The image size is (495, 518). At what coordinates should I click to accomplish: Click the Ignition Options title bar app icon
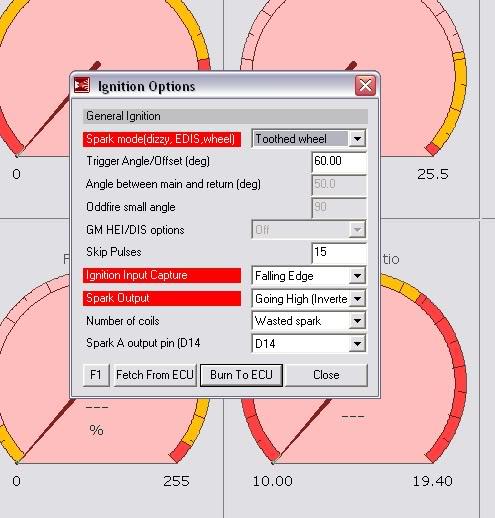click(x=82, y=85)
